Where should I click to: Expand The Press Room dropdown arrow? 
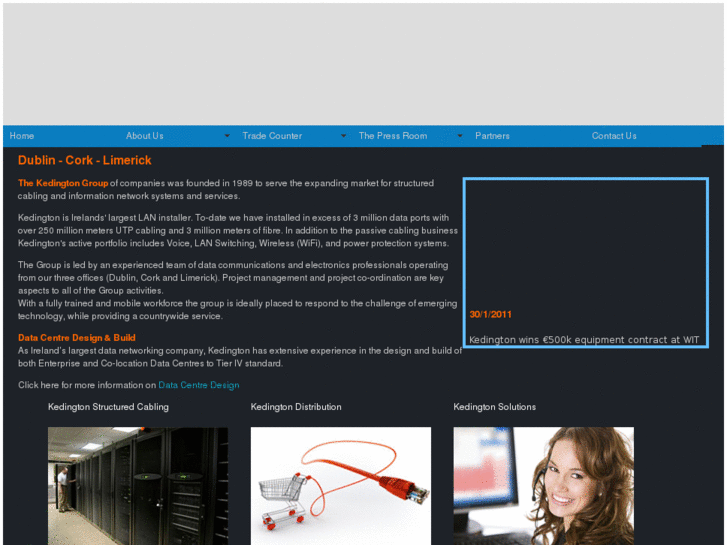click(x=460, y=136)
